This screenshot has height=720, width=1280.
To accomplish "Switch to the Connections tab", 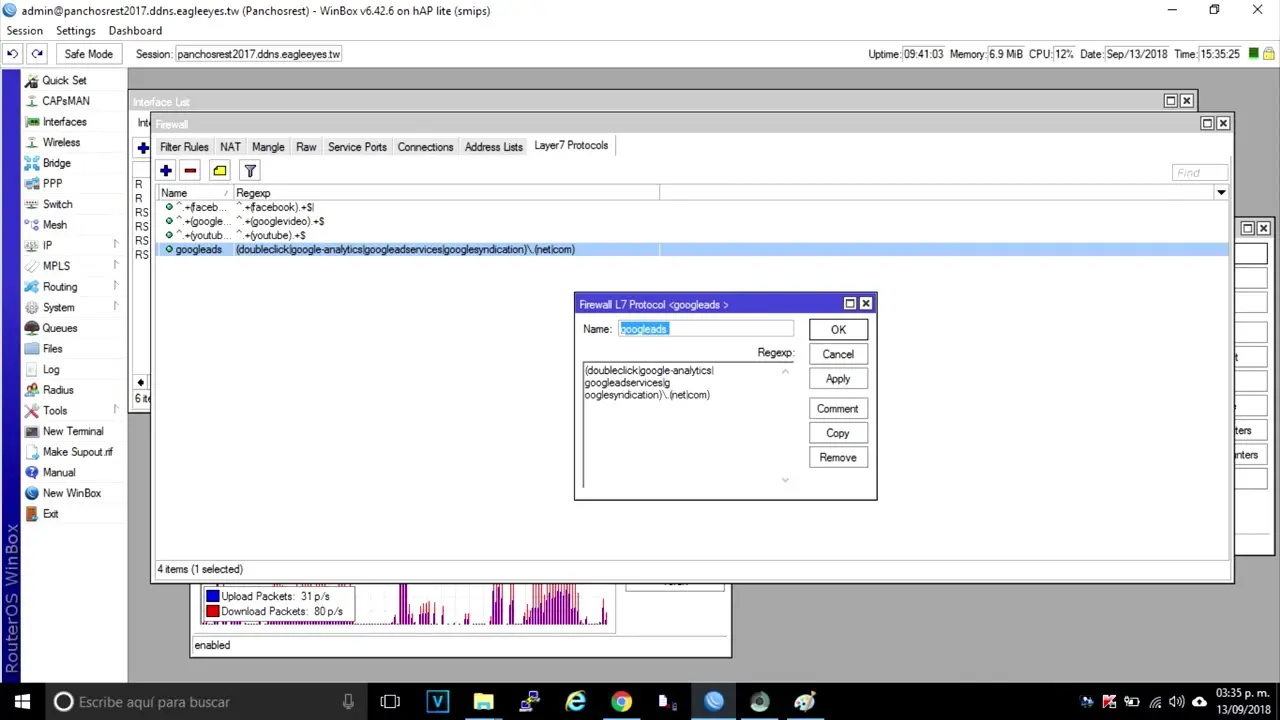I will (x=425, y=147).
